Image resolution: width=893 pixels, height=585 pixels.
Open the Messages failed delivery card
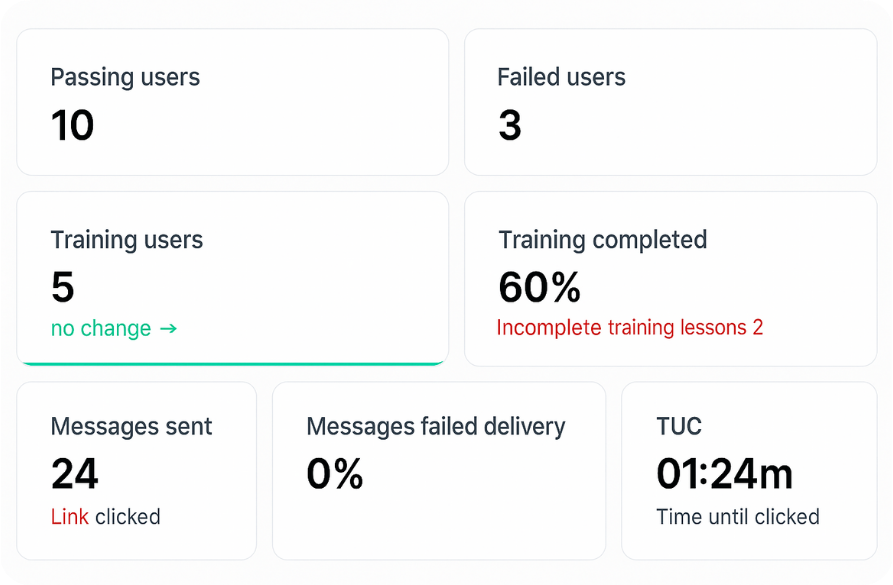tap(440, 470)
